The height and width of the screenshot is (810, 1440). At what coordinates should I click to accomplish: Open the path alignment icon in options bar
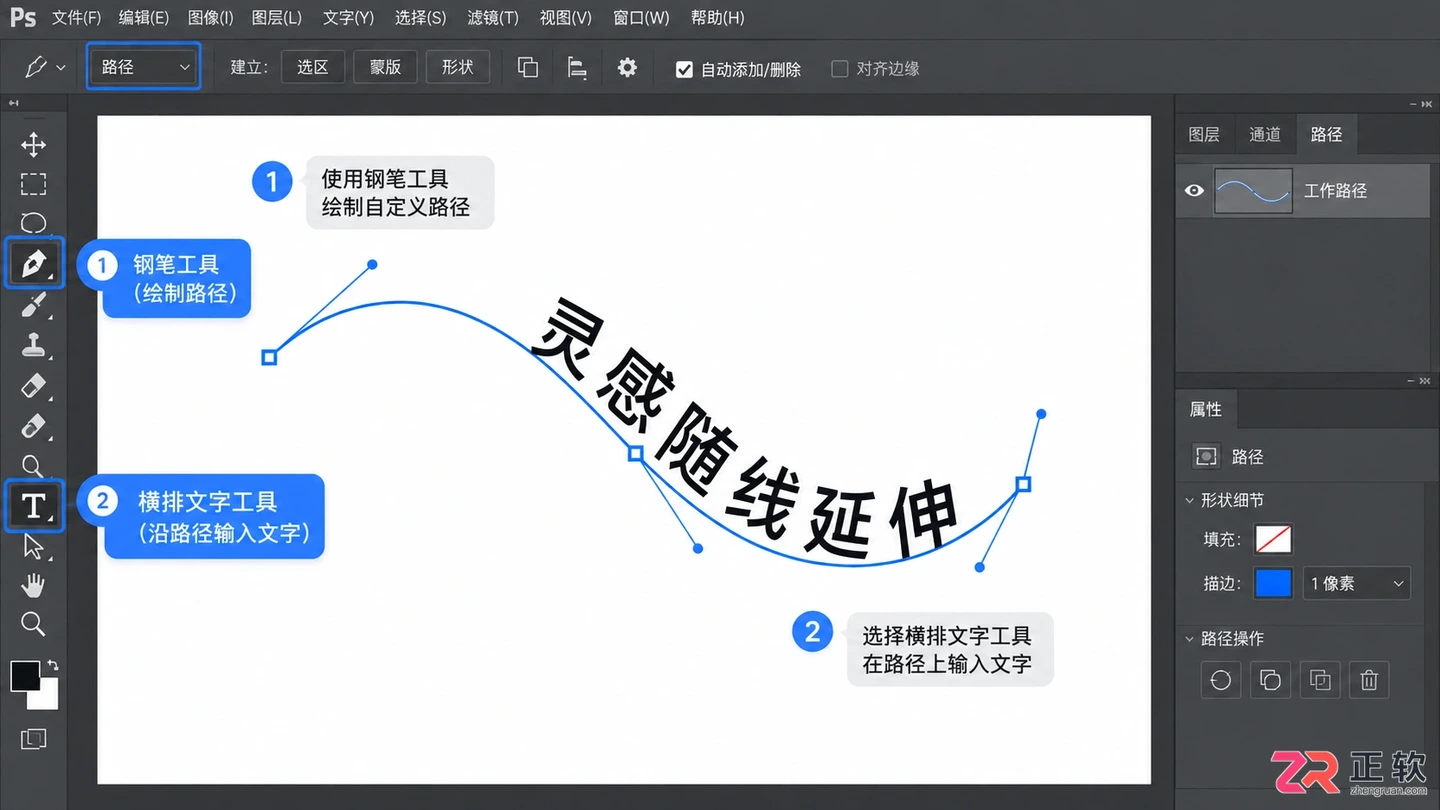[x=577, y=68]
